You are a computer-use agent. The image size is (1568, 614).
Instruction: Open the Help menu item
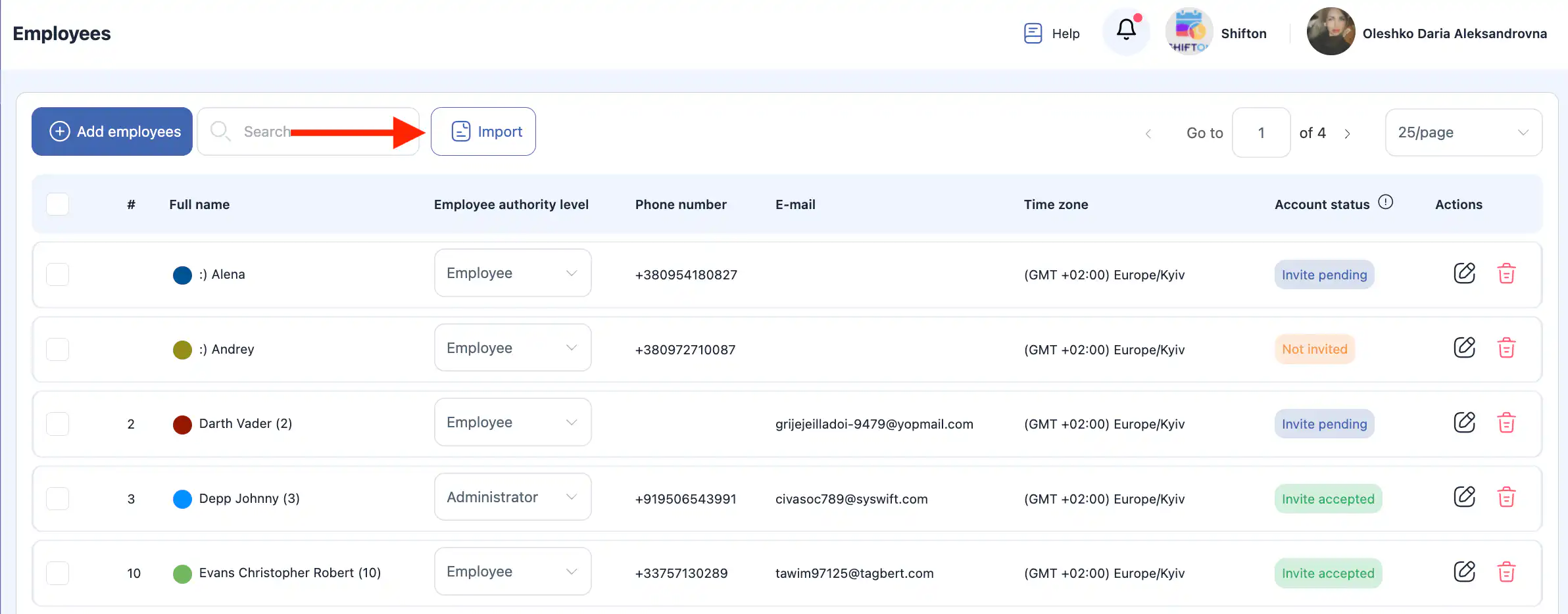tap(1052, 34)
